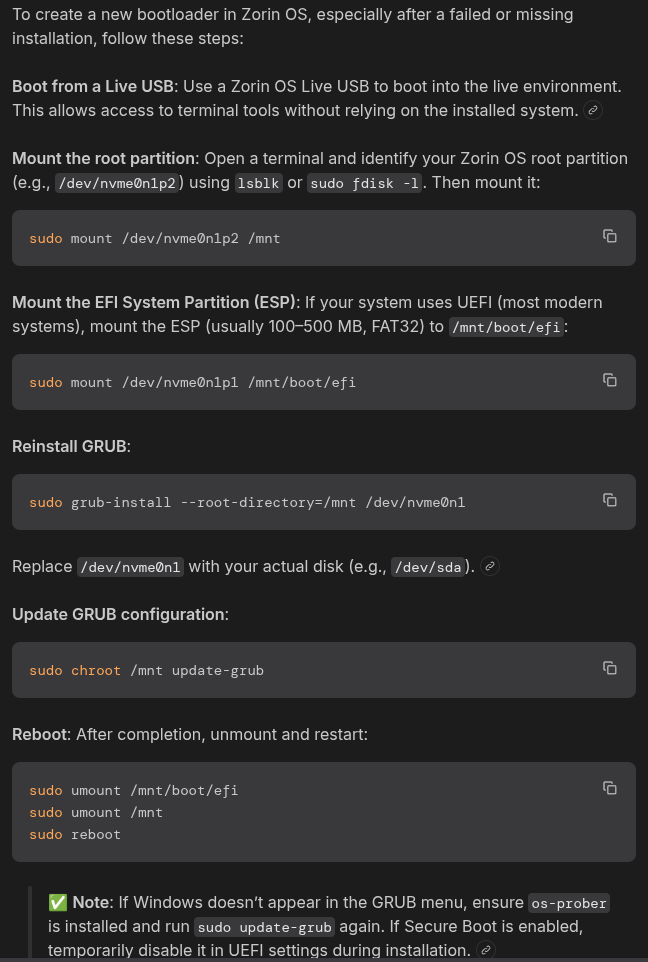Copy the EFI partition mount command

[609, 380]
